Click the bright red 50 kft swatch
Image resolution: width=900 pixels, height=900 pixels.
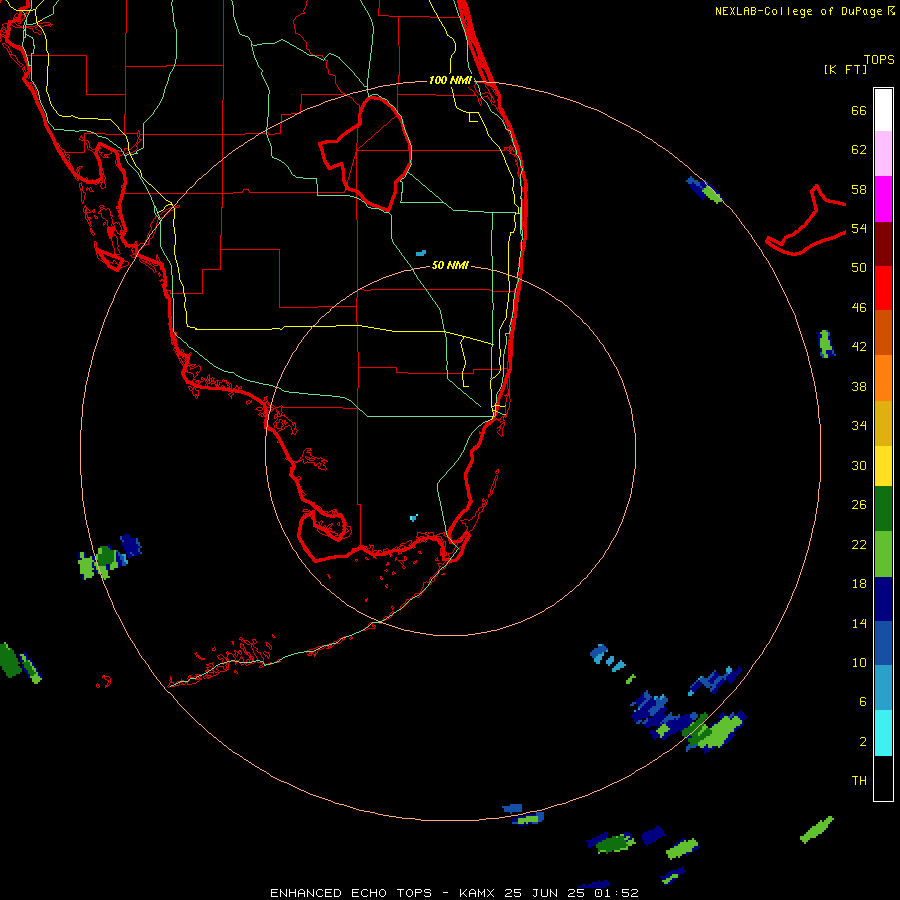[883, 288]
